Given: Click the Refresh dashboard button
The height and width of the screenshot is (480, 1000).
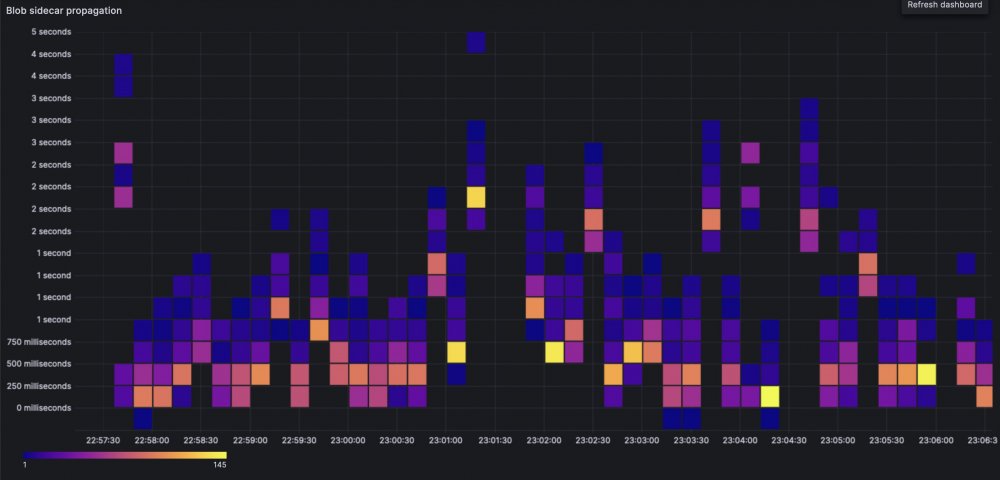Looking at the screenshot, I should (945, 6).
